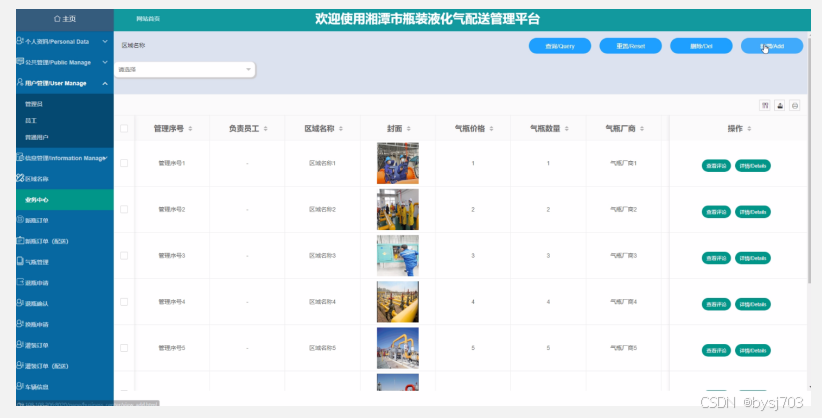Click the icon beside 灌装订单（配送）
822x418 pixels.
click(20, 366)
